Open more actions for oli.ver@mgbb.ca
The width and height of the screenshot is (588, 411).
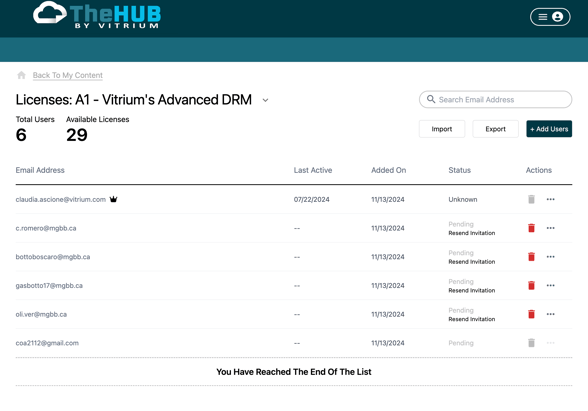click(550, 314)
